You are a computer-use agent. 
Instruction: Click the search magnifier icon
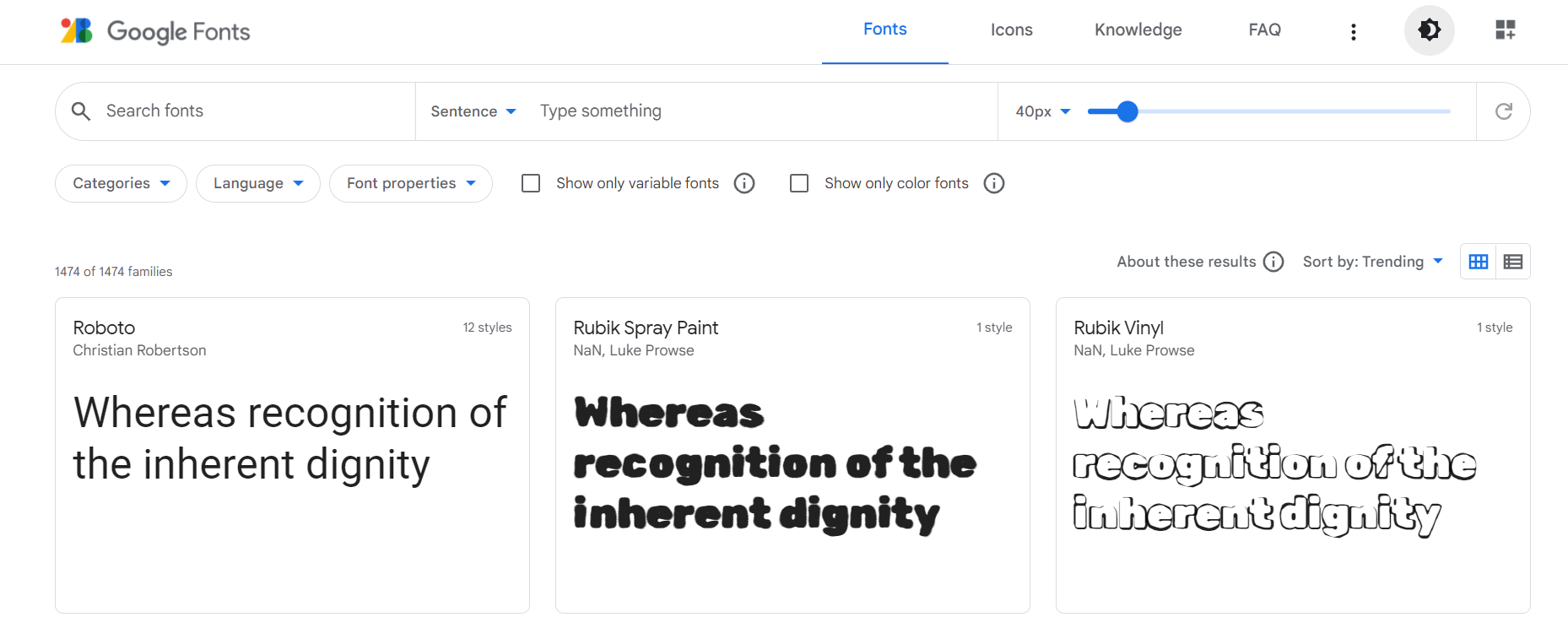(81, 111)
